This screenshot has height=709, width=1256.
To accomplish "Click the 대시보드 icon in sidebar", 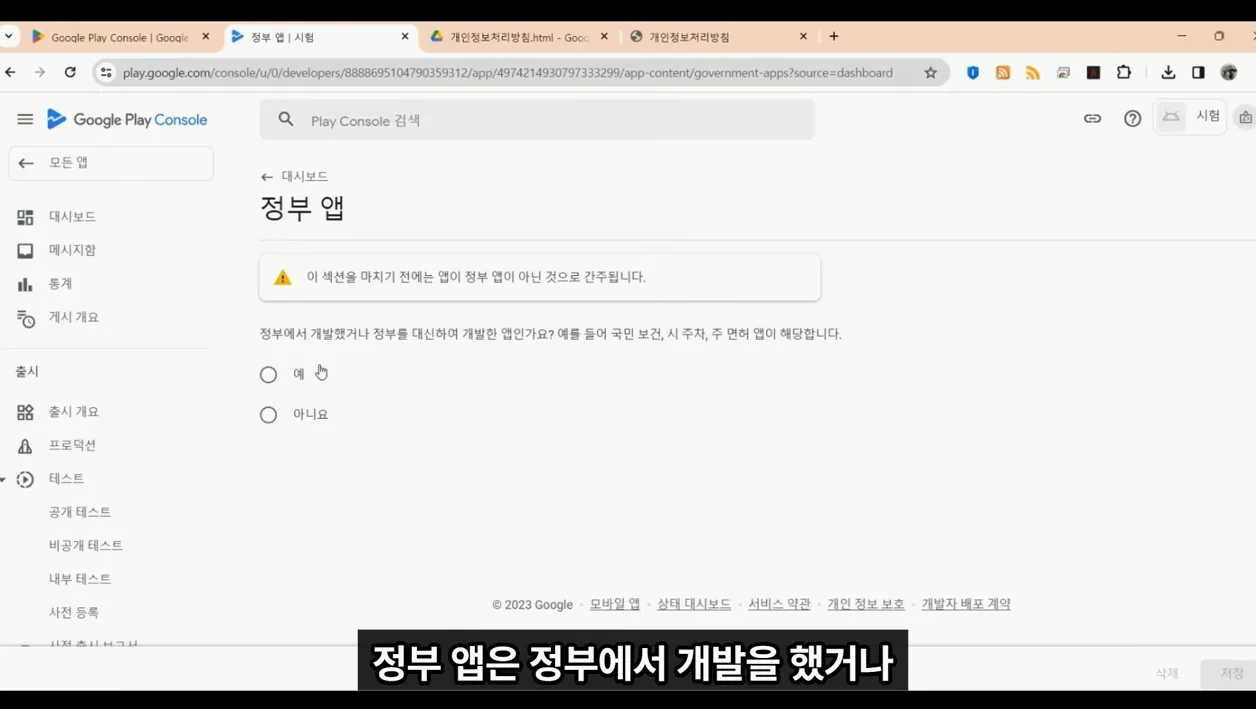I will coord(25,217).
